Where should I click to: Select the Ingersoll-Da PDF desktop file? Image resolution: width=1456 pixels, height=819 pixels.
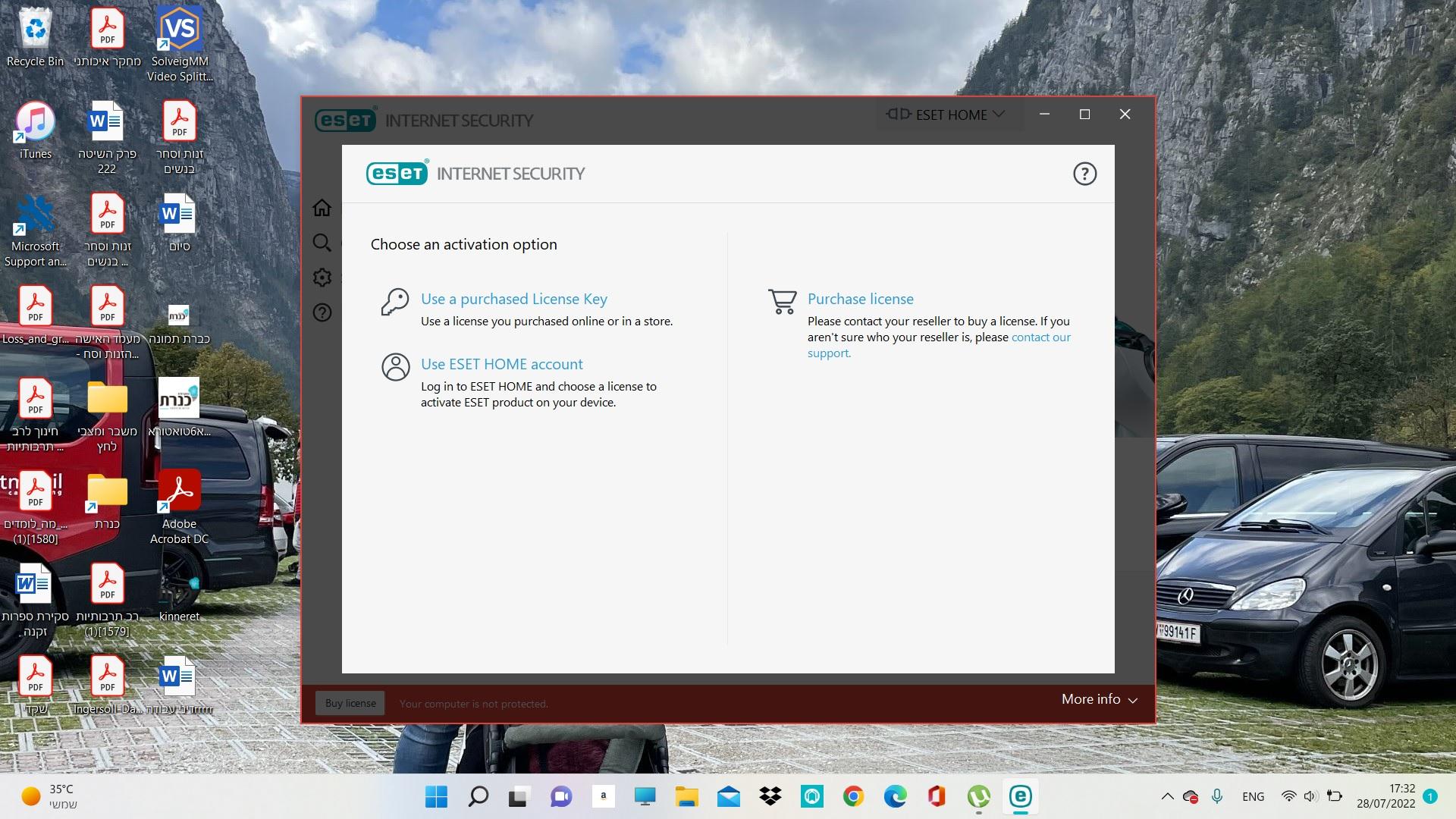point(107,686)
